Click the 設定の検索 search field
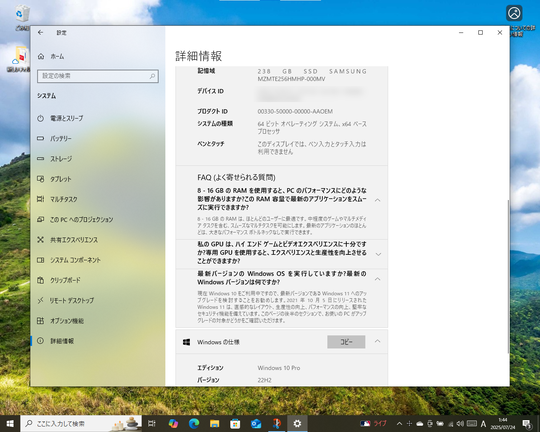The width and height of the screenshot is (540, 432). click(x=98, y=76)
